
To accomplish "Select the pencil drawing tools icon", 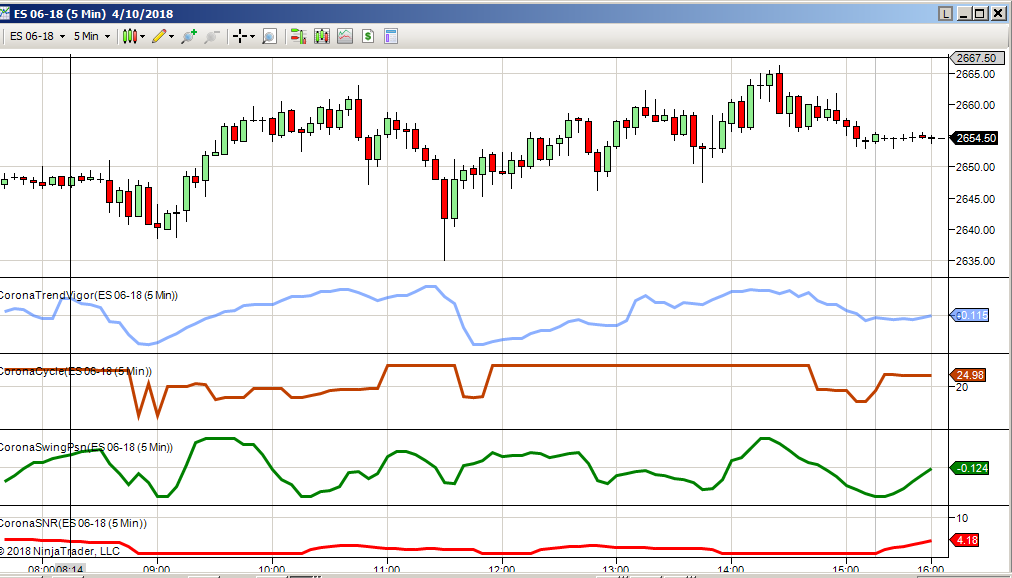I will pyautogui.click(x=159, y=36).
